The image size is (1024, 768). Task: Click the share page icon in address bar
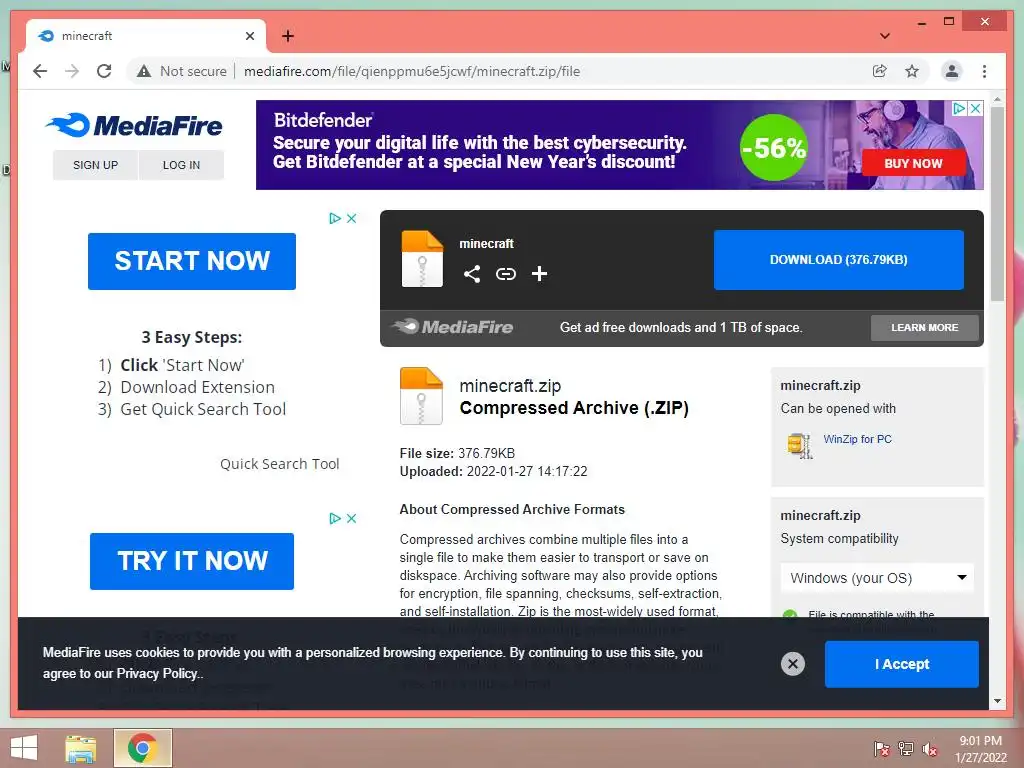(880, 71)
